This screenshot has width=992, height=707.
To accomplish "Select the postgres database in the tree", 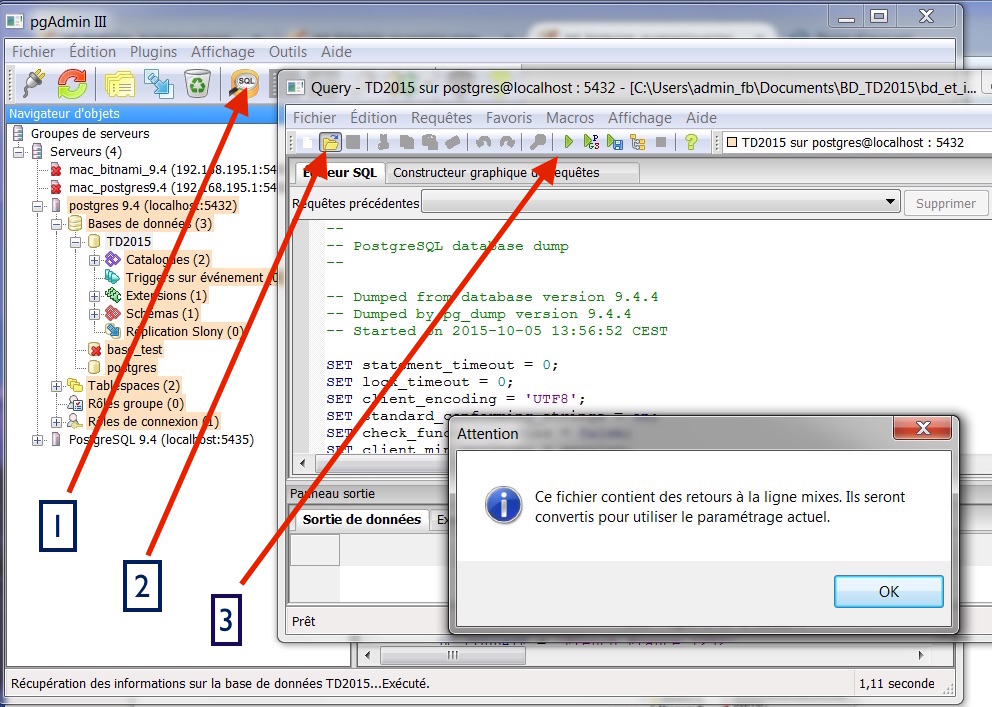I will point(132,367).
